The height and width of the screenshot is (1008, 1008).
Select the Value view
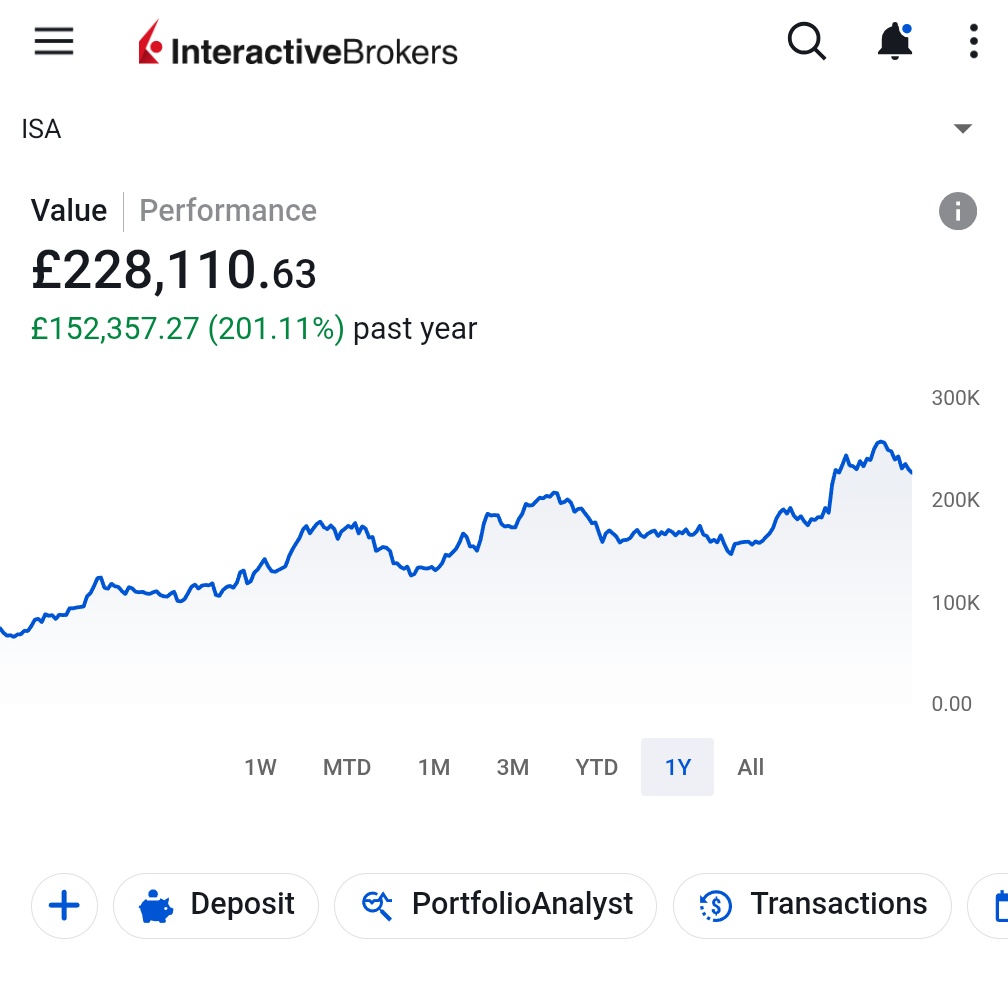(x=69, y=210)
